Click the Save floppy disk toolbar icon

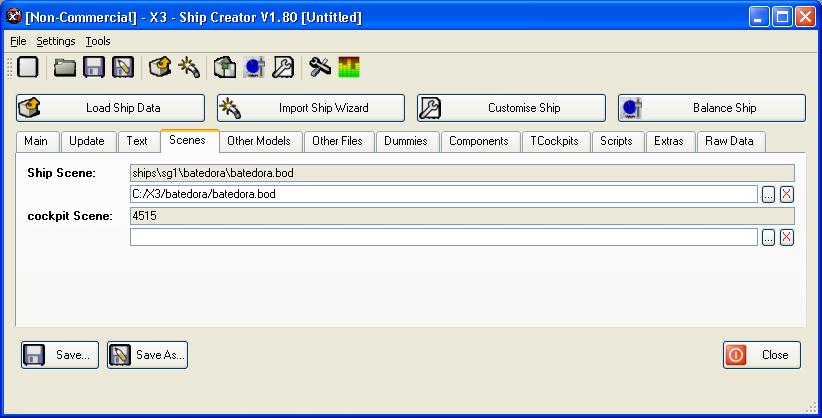[94, 68]
